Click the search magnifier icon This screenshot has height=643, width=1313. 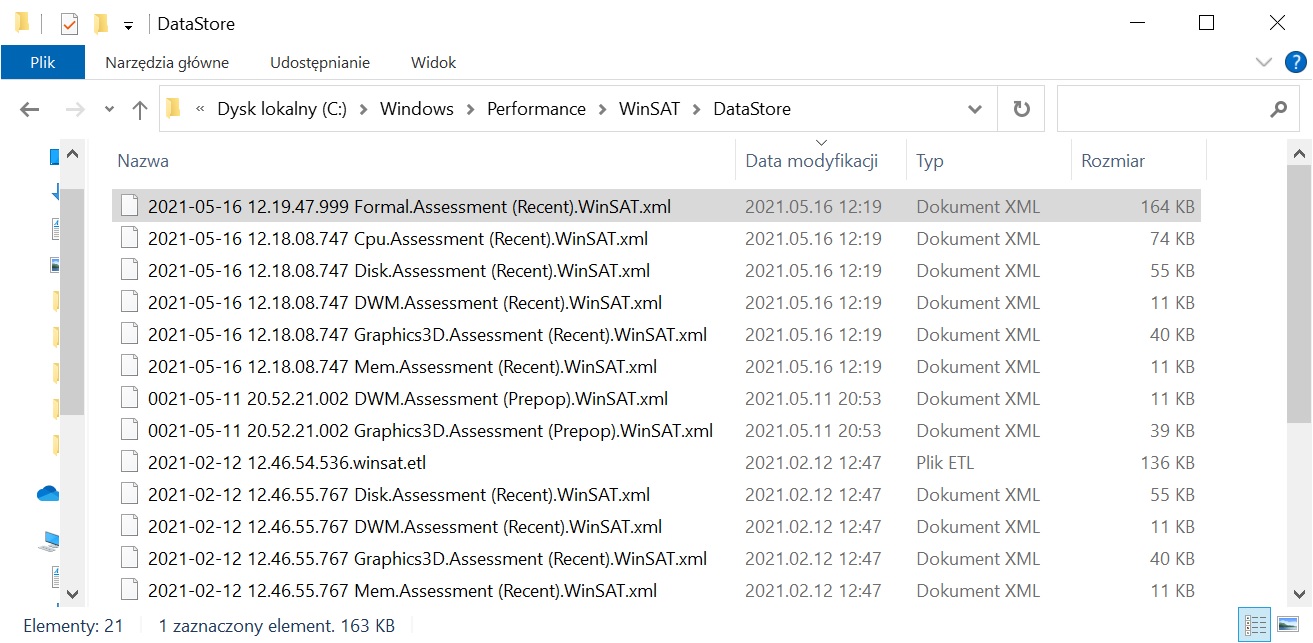[1279, 109]
